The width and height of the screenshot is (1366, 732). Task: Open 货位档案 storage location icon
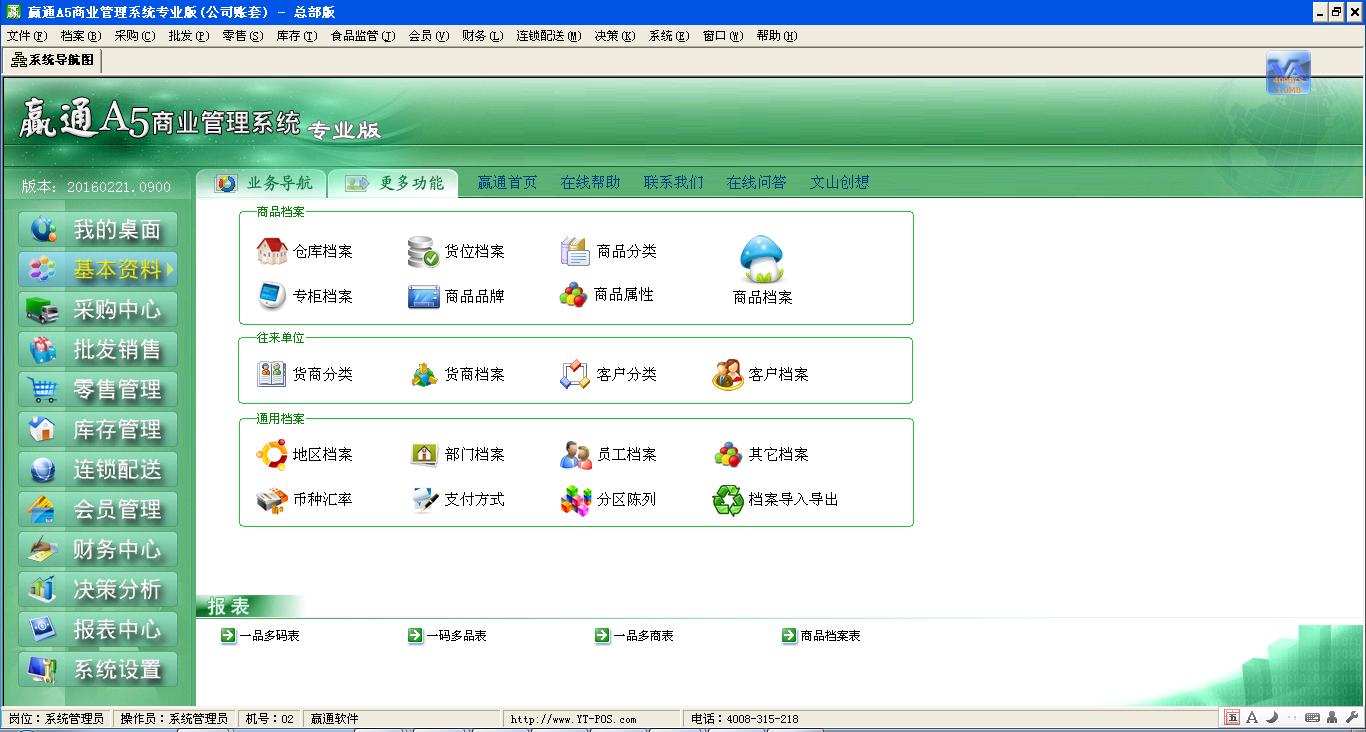pyautogui.click(x=424, y=252)
